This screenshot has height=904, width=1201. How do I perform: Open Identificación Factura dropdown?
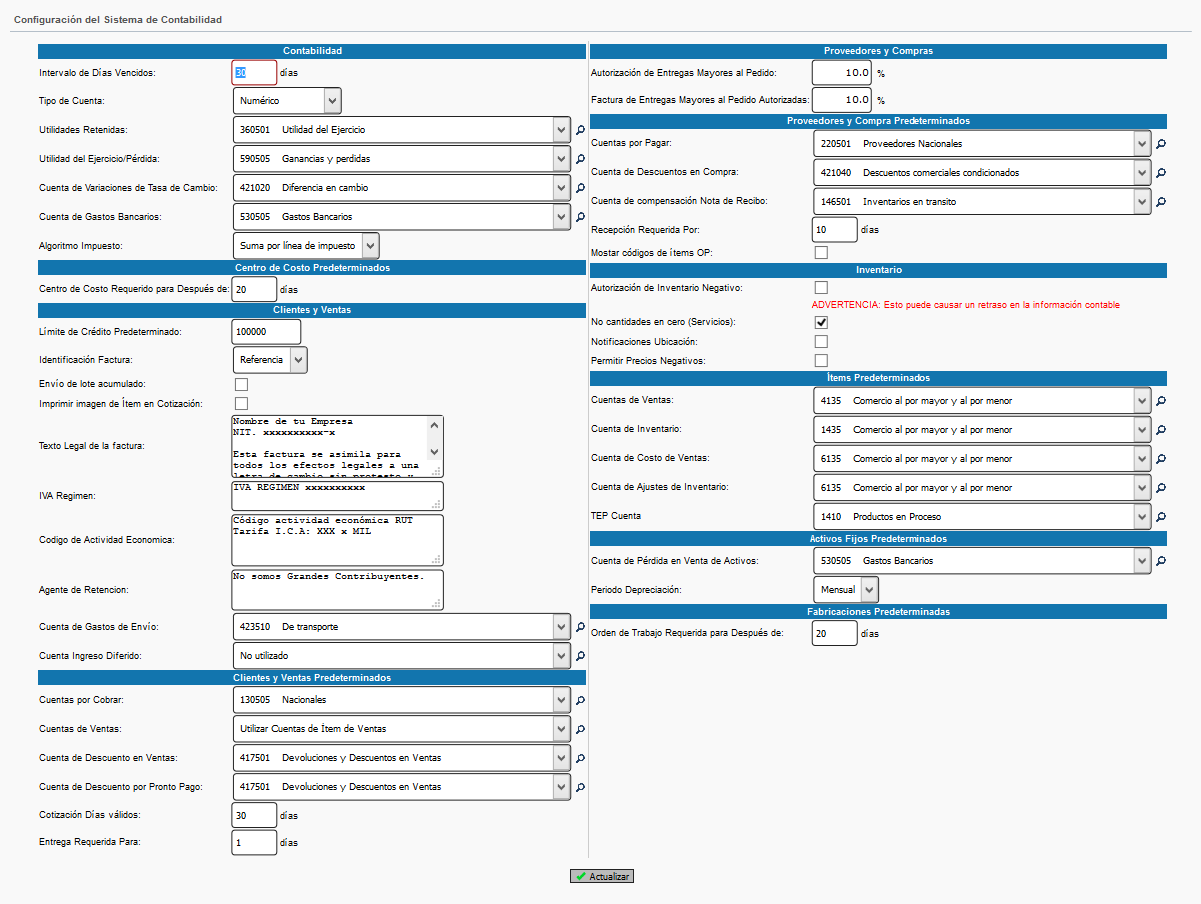point(270,360)
